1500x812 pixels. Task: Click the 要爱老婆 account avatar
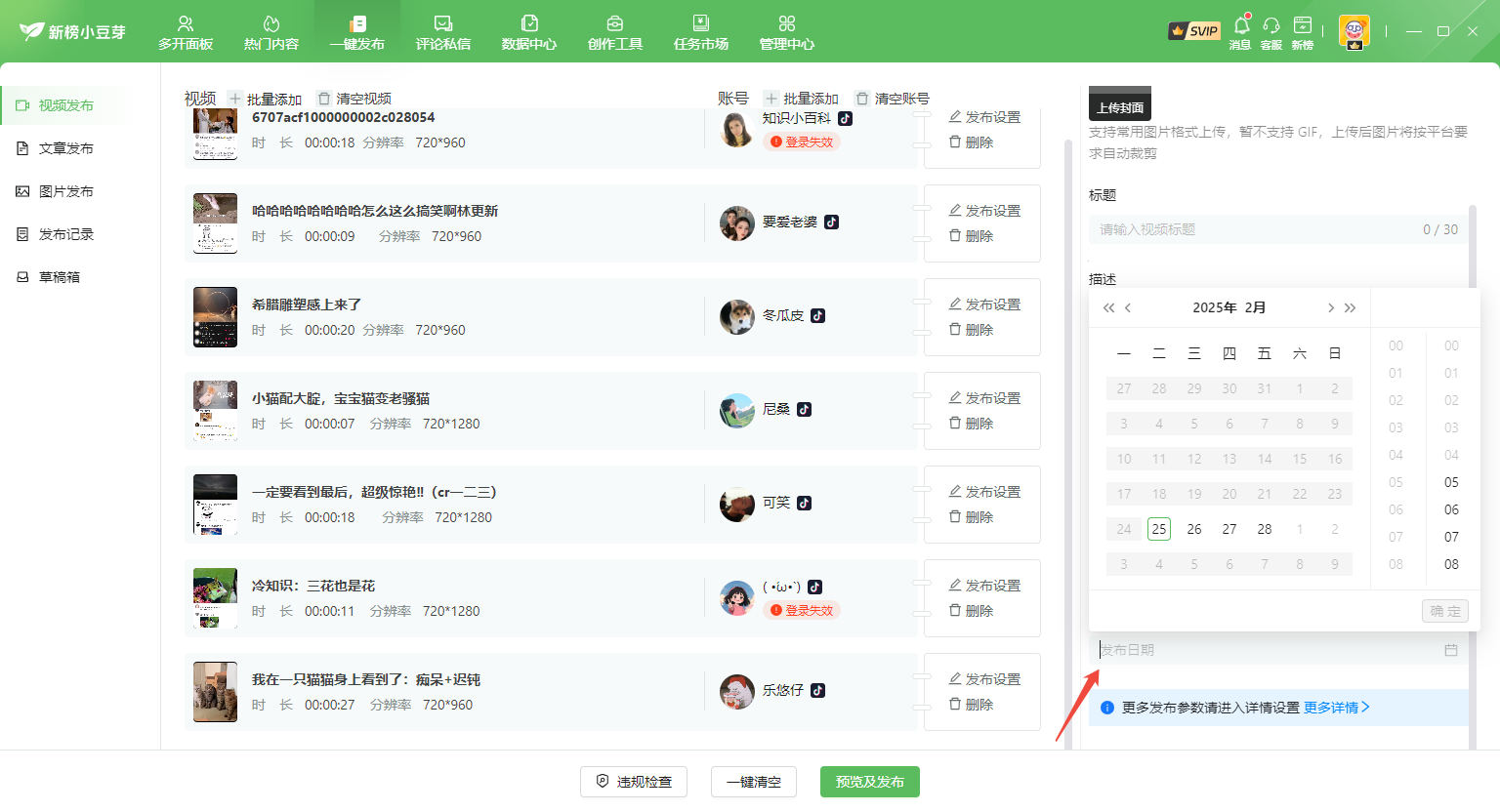tap(737, 223)
